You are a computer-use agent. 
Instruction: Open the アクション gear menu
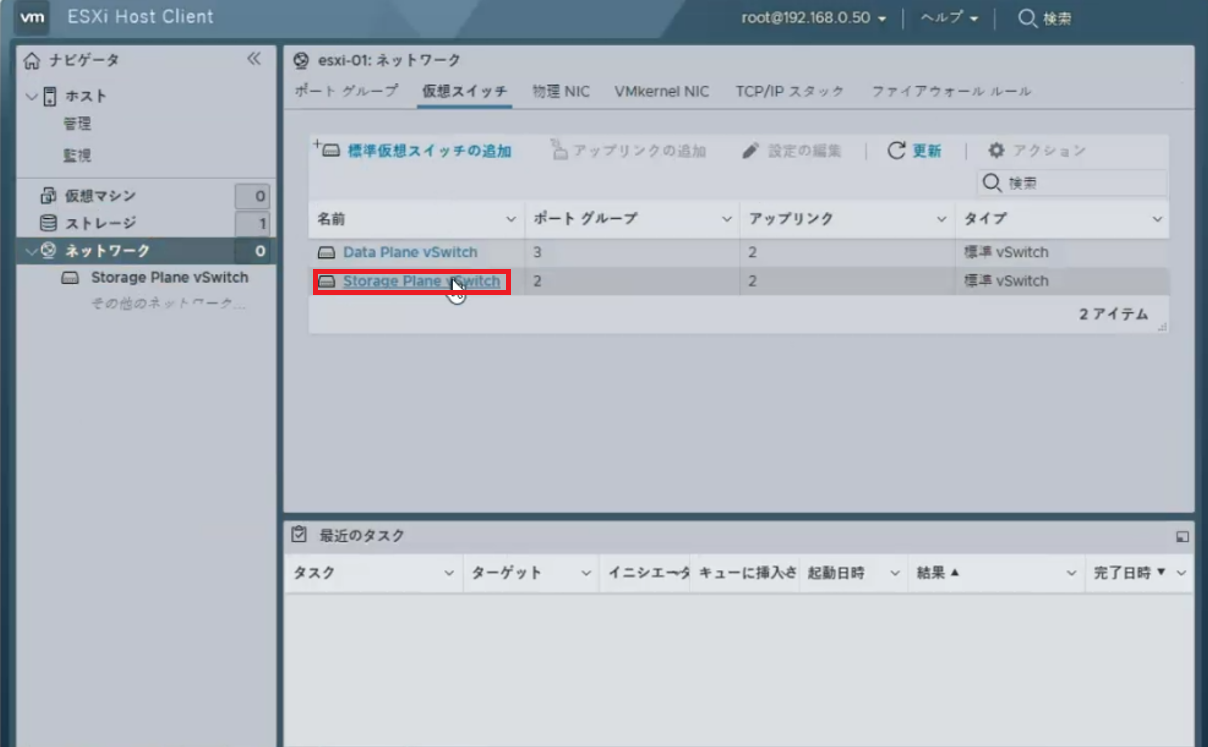(1036, 151)
